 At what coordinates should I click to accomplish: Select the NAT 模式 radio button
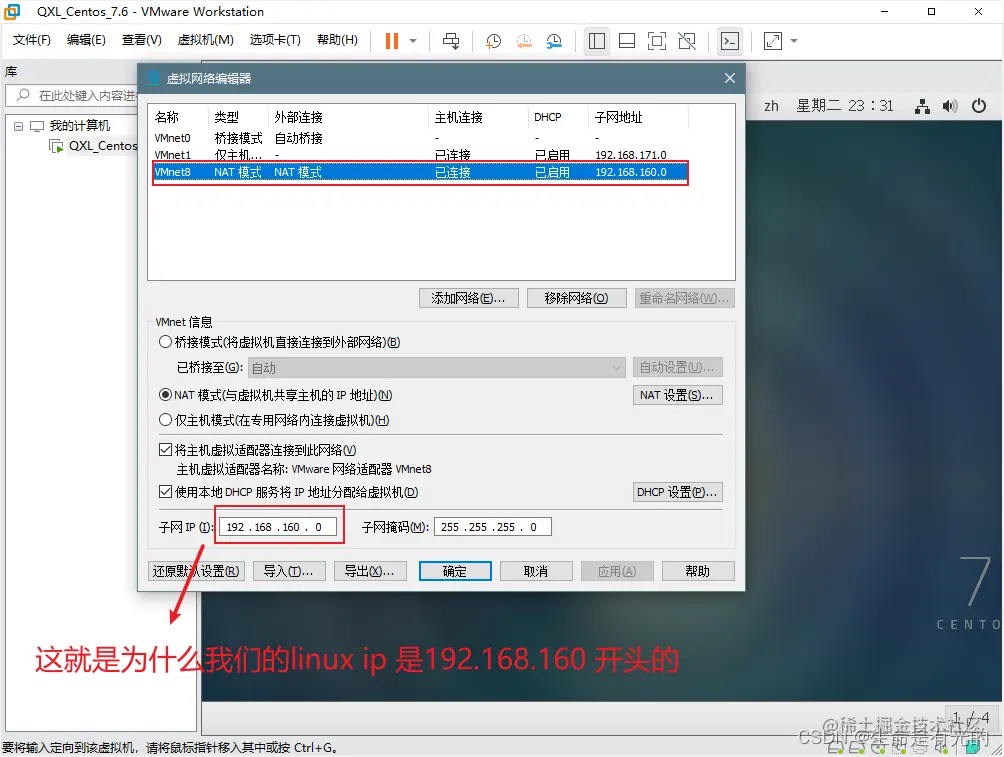pos(166,394)
